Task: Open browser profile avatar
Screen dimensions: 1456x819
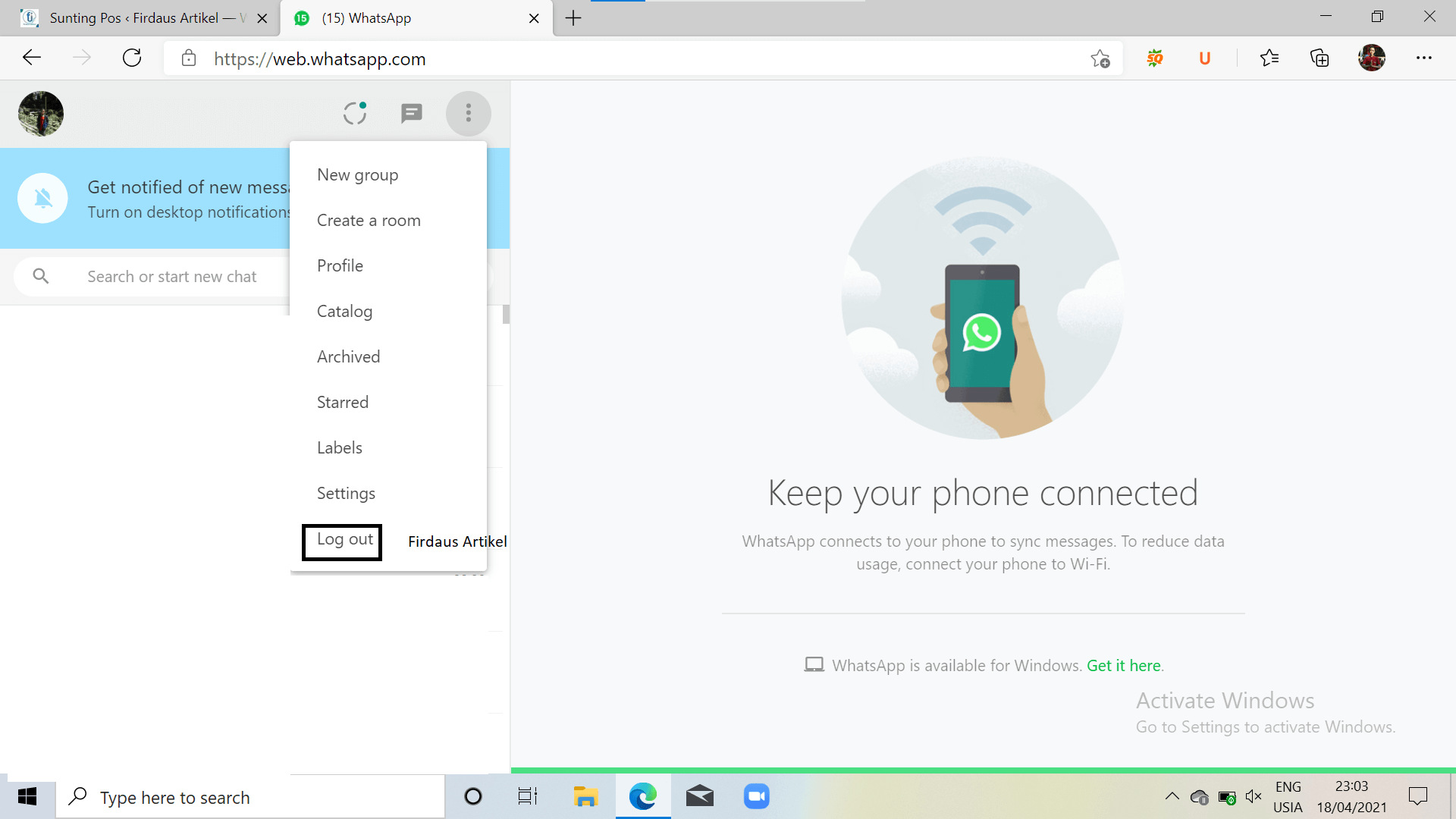Action: [x=1372, y=58]
